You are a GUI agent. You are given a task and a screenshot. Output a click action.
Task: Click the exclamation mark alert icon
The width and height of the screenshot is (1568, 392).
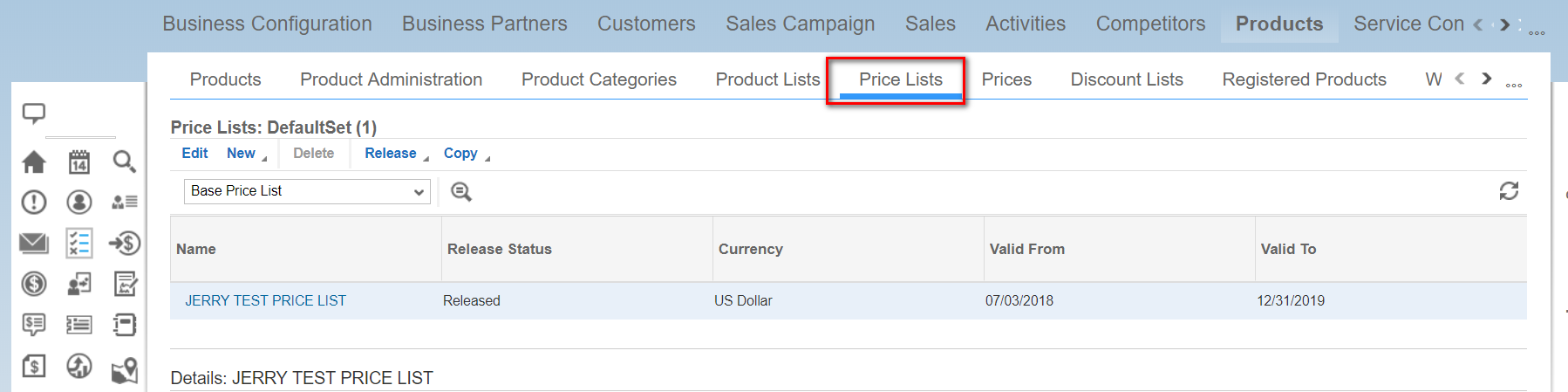[34, 203]
